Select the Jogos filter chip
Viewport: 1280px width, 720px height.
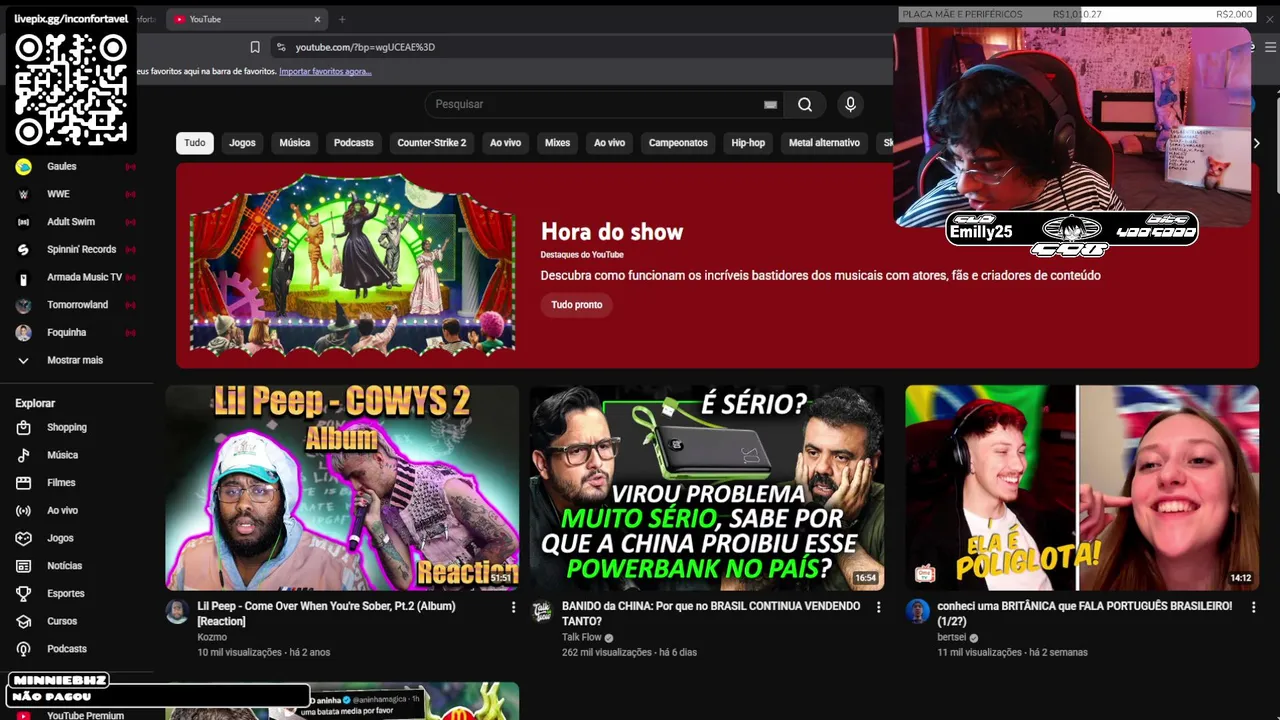pos(242,143)
